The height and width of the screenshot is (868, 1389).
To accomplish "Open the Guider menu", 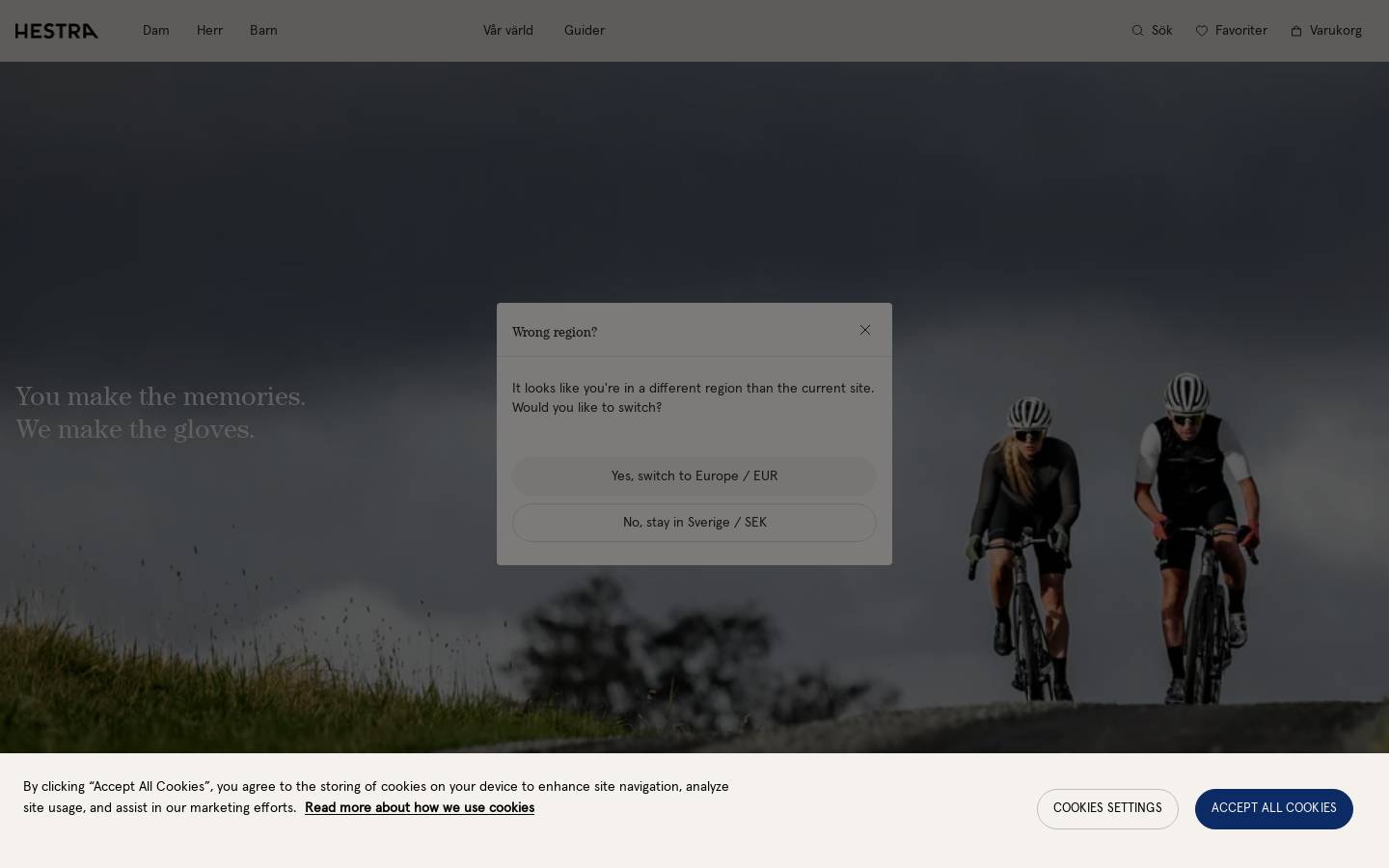I will click(x=585, y=31).
